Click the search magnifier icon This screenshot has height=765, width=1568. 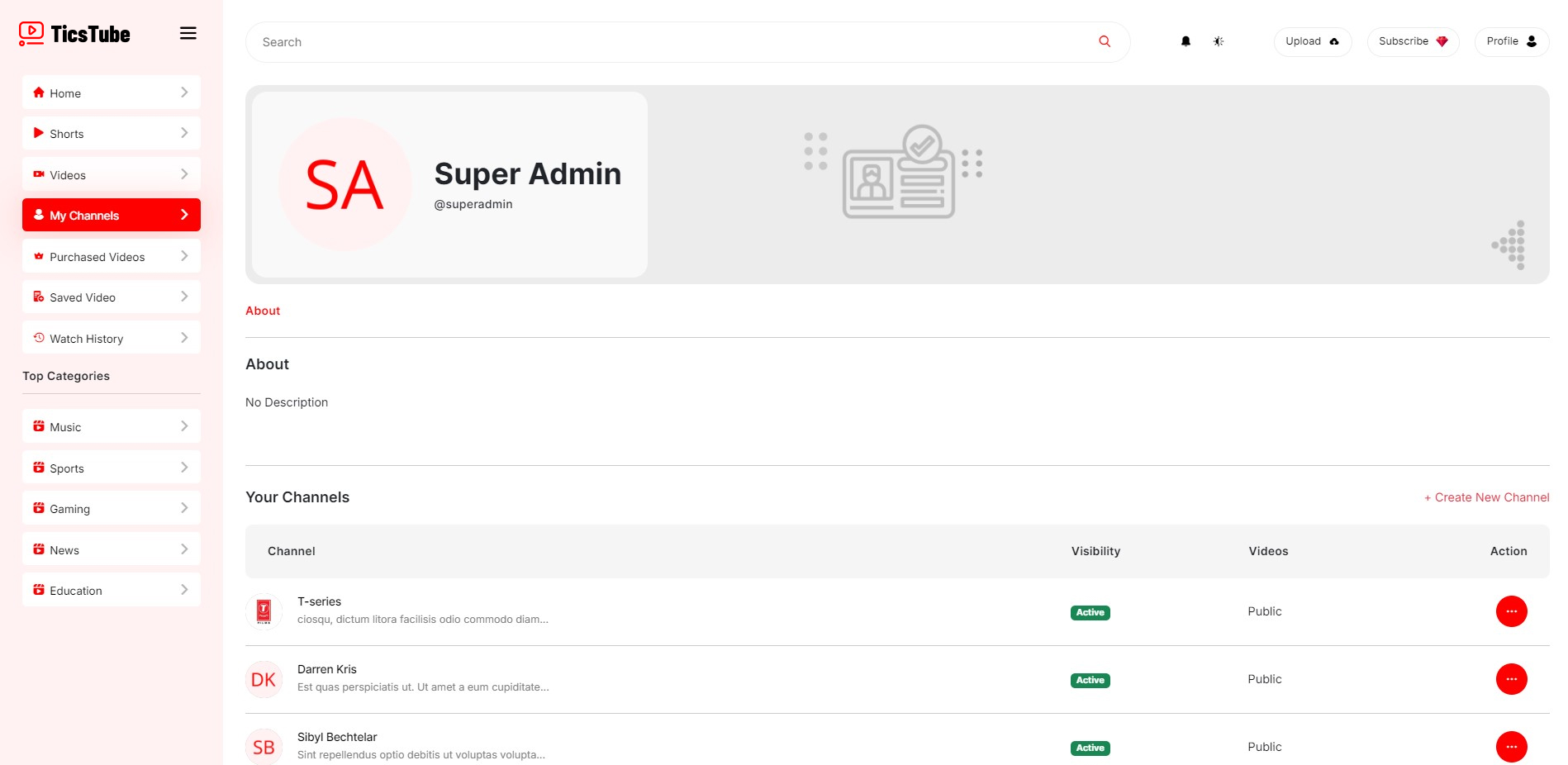pos(1105,41)
